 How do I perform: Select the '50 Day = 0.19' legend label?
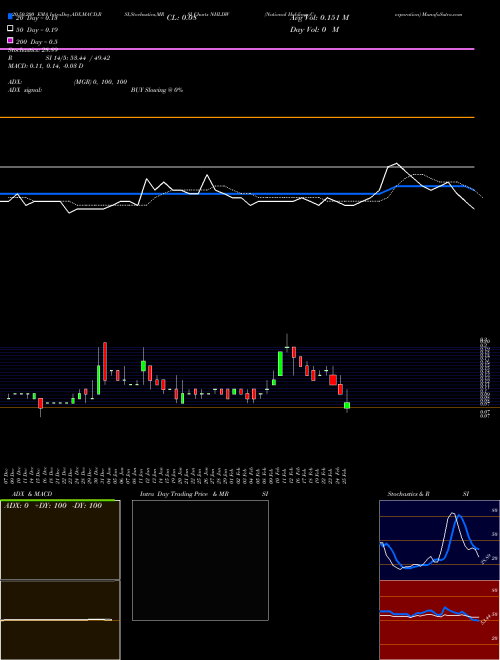pyautogui.click(x=37, y=30)
